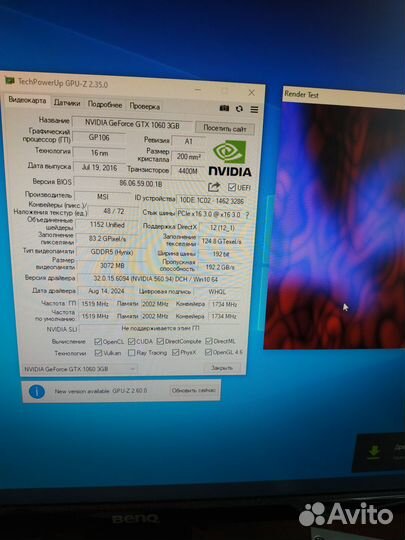Close the GPU-Z window
This screenshot has width=405, height=540.
click(252, 93)
